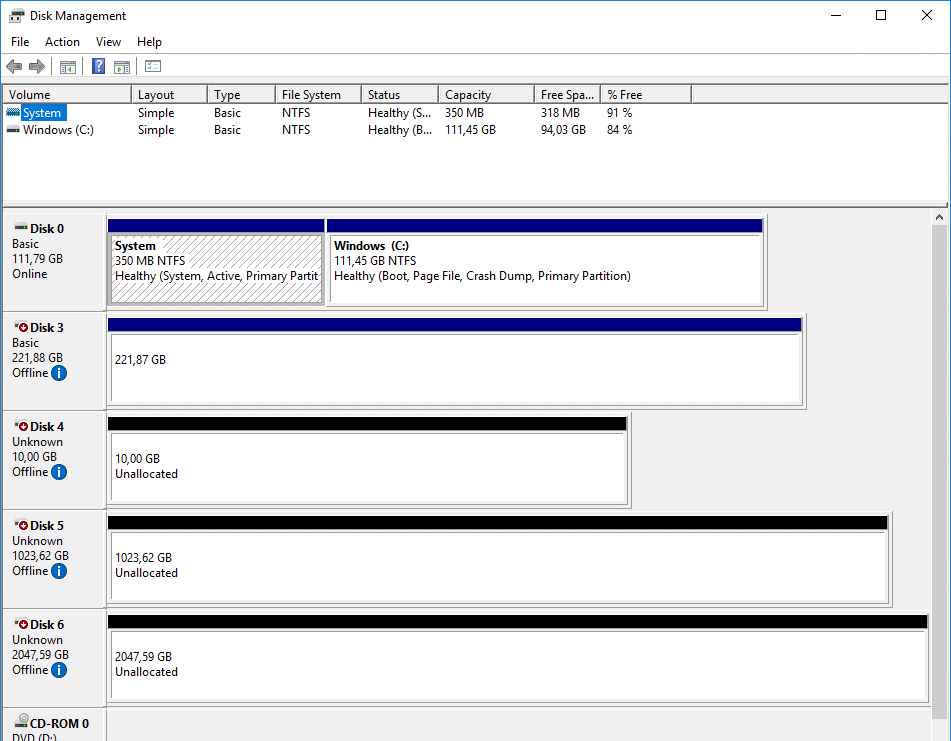Open Help via the blue question mark icon

98,66
